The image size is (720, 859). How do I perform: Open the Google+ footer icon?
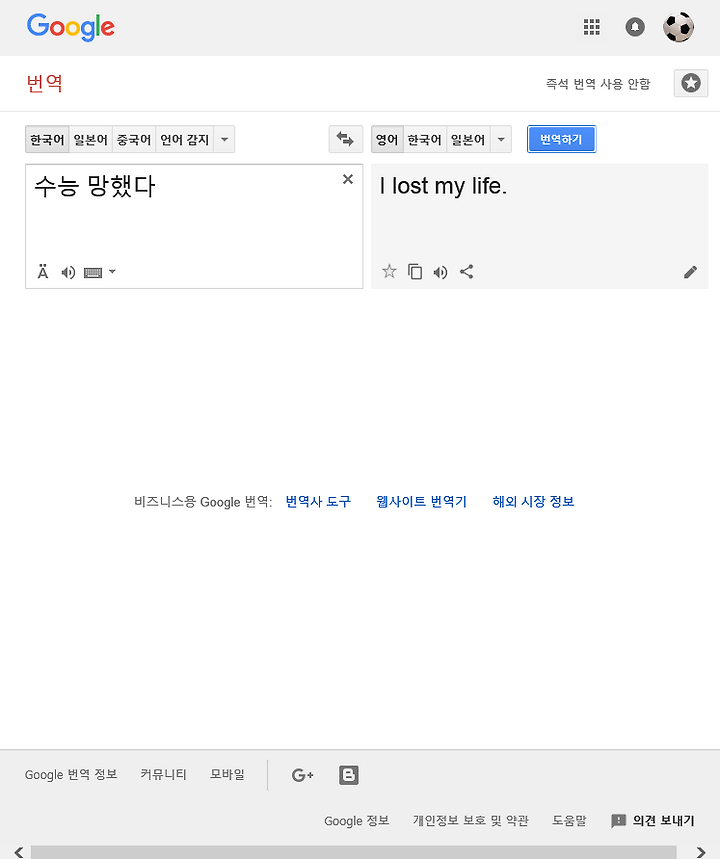(x=302, y=775)
